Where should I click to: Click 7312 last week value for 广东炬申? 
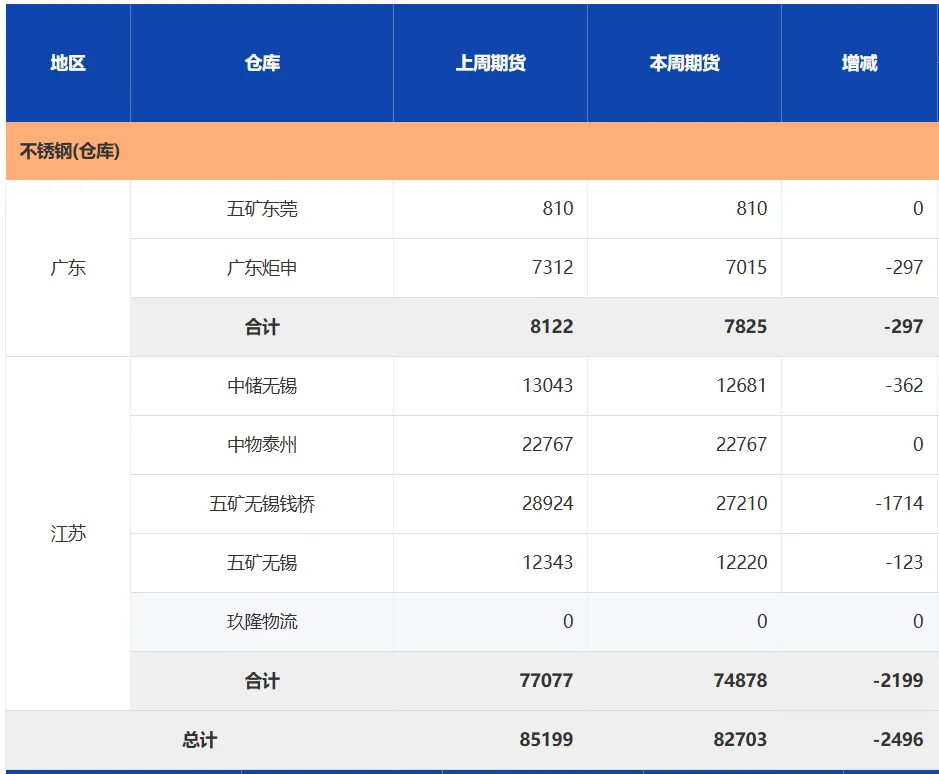(x=552, y=267)
